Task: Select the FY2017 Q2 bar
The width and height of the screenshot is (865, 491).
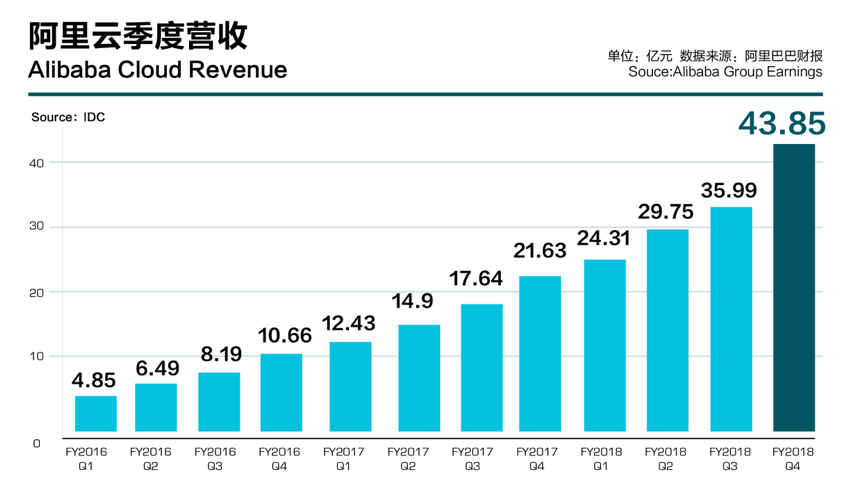Action: tap(419, 378)
